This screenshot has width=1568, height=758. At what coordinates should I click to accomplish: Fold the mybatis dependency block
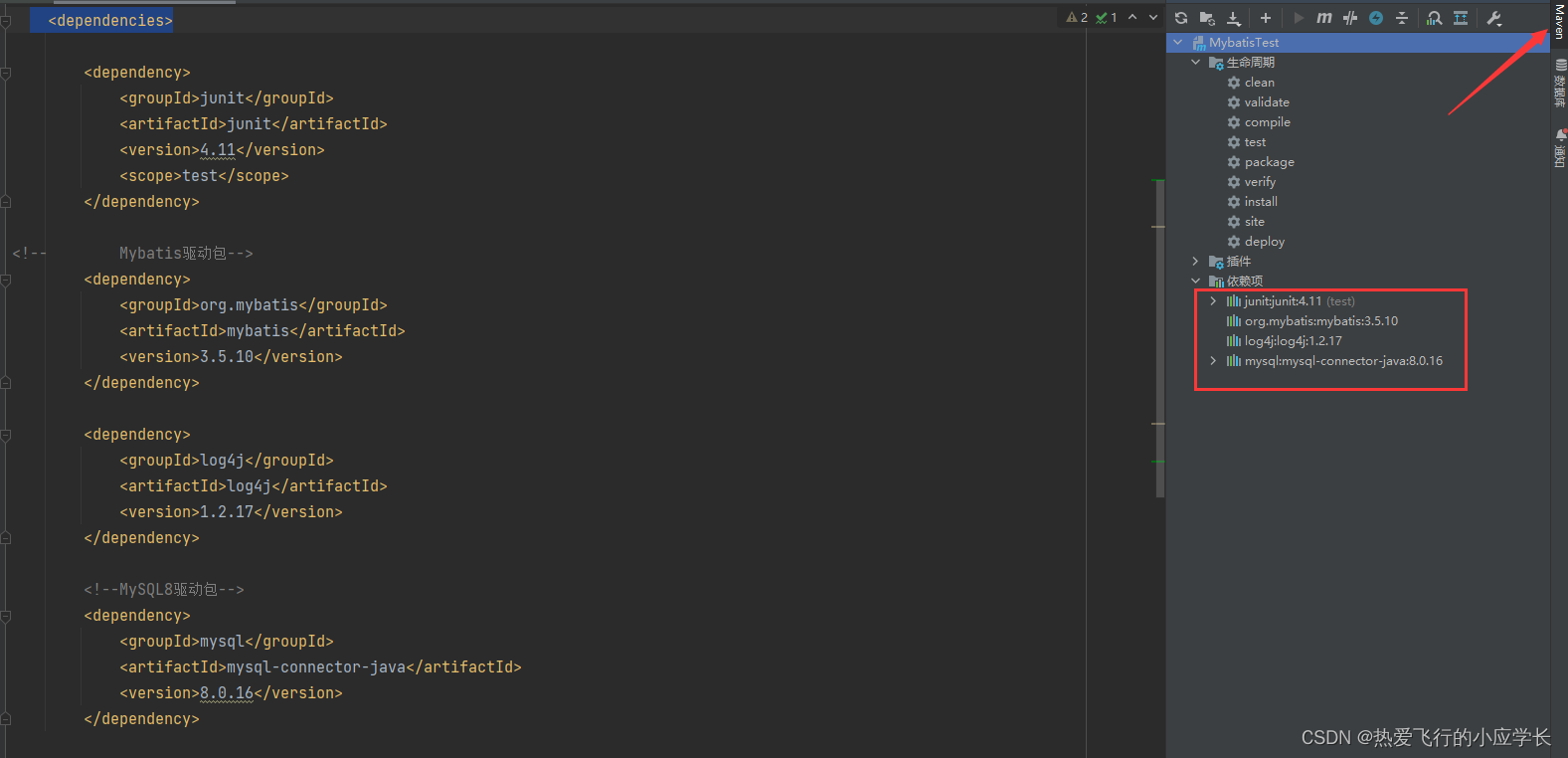6,280
